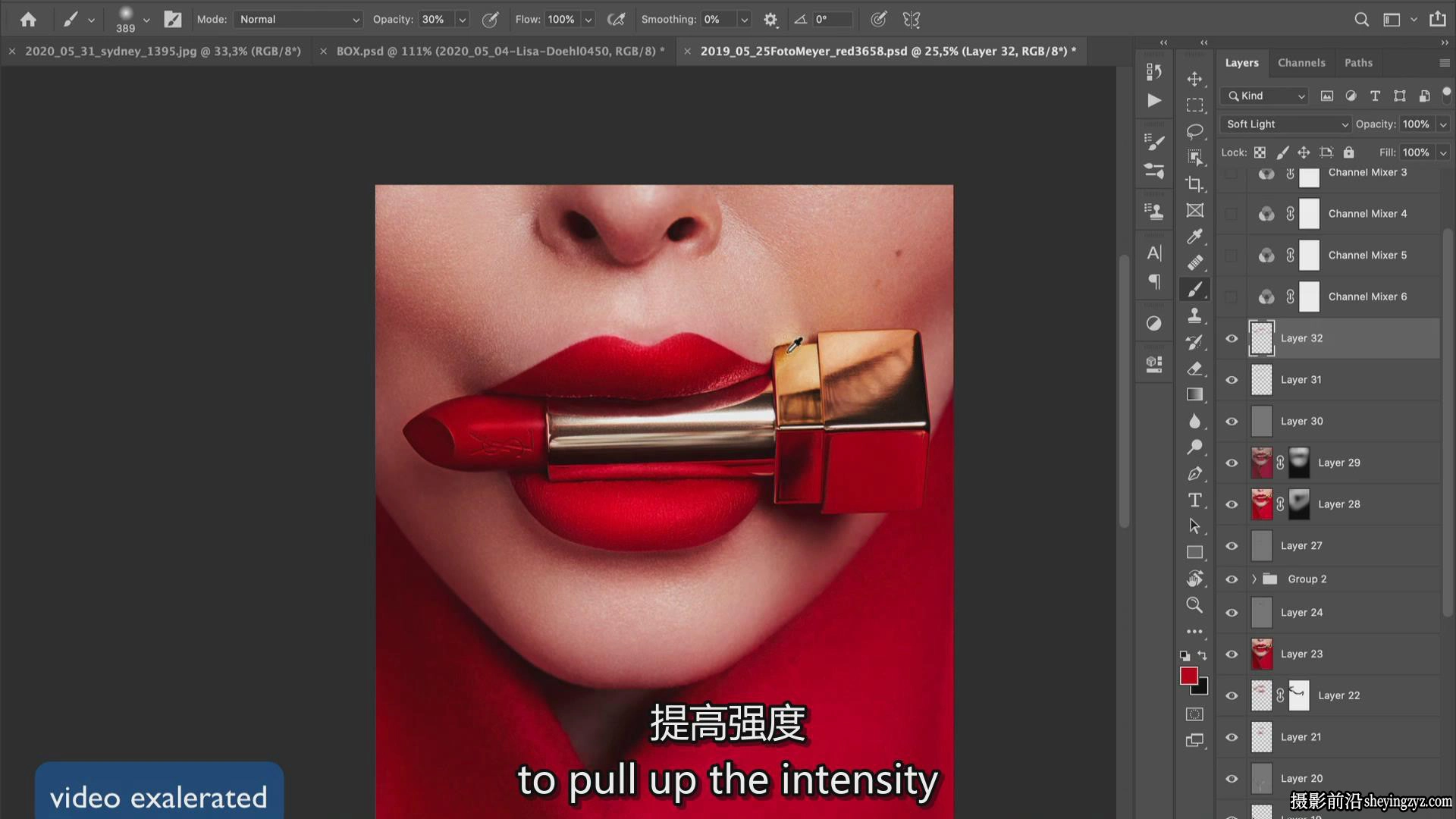Switch to the Channels tab
The height and width of the screenshot is (819, 1456).
click(1301, 63)
